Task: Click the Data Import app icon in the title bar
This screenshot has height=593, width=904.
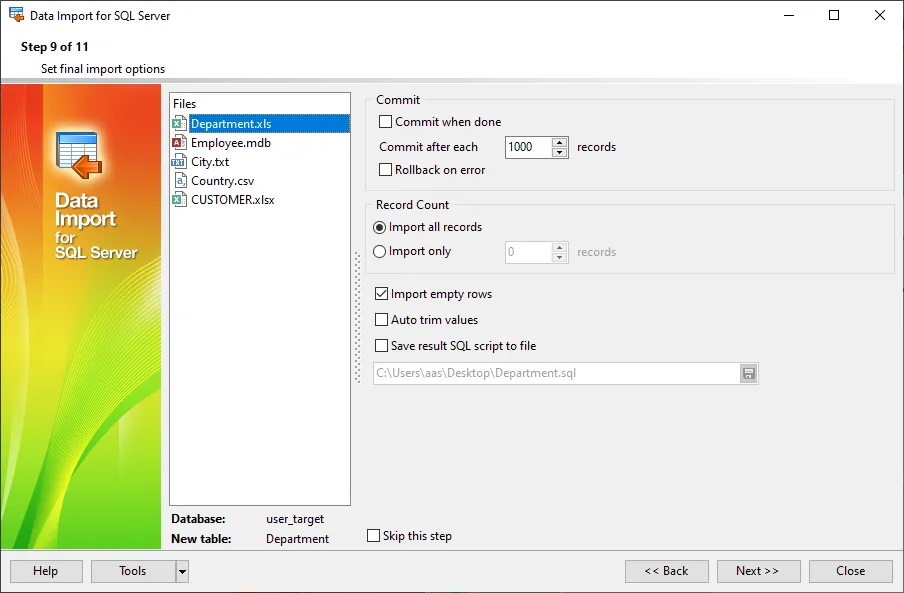Action: (x=16, y=15)
